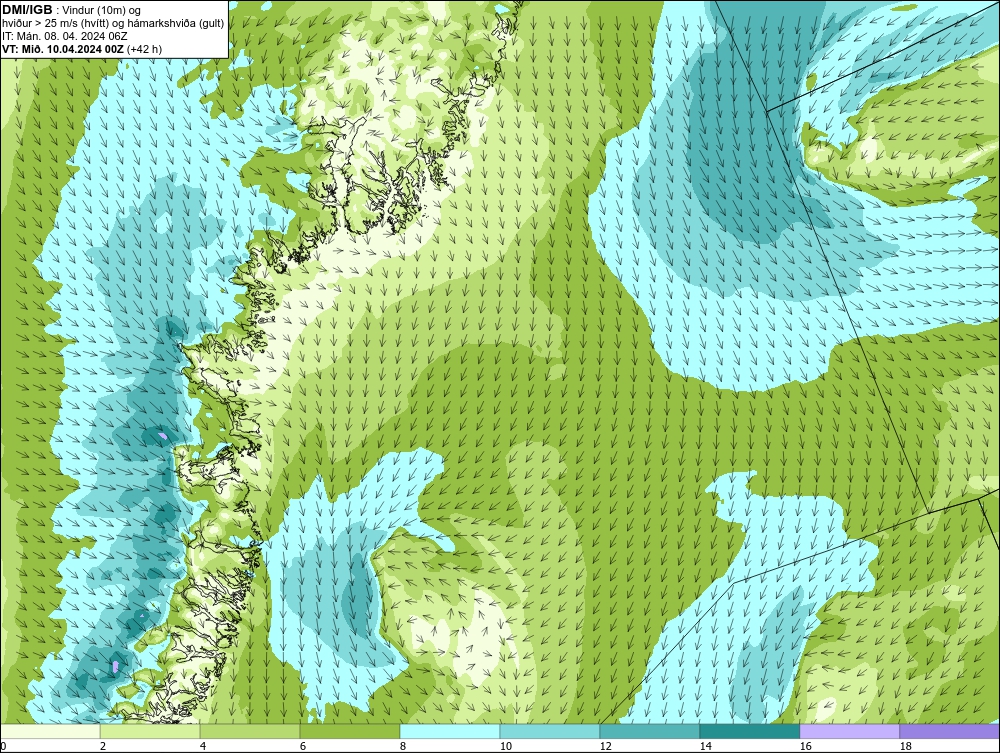Click the 16–18 m/s lavender scale segment
Viewport: 1000px width, 753px height.
pyautogui.click(x=849, y=731)
